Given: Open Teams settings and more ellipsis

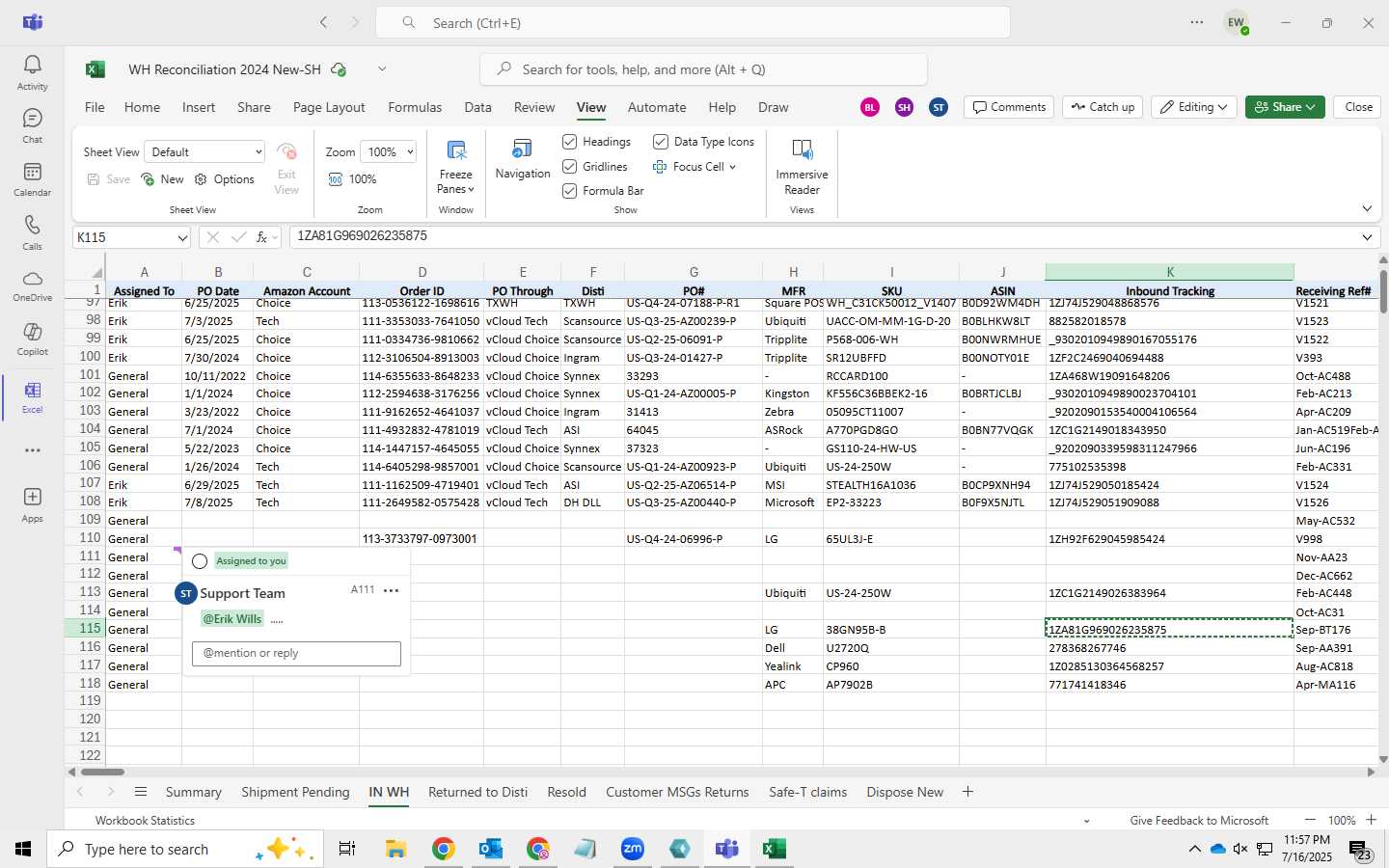Looking at the screenshot, I should (x=1197, y=22).
